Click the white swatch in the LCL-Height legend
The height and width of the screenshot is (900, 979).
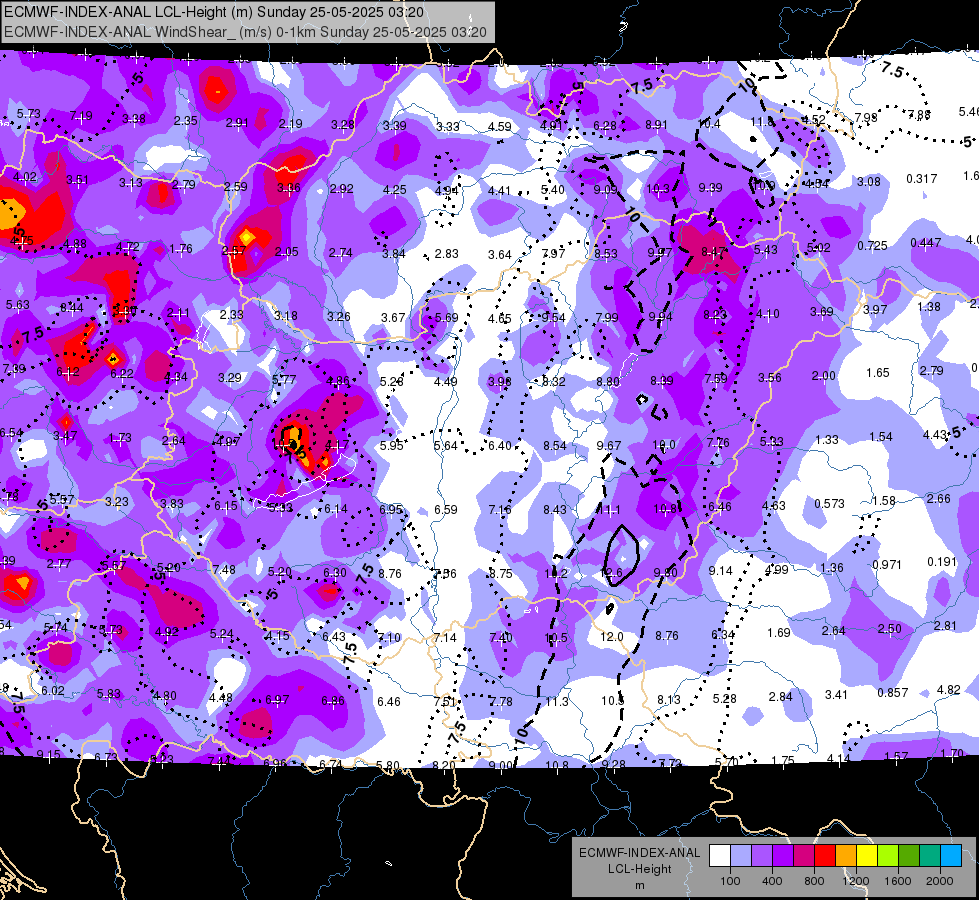click(719, 856)
